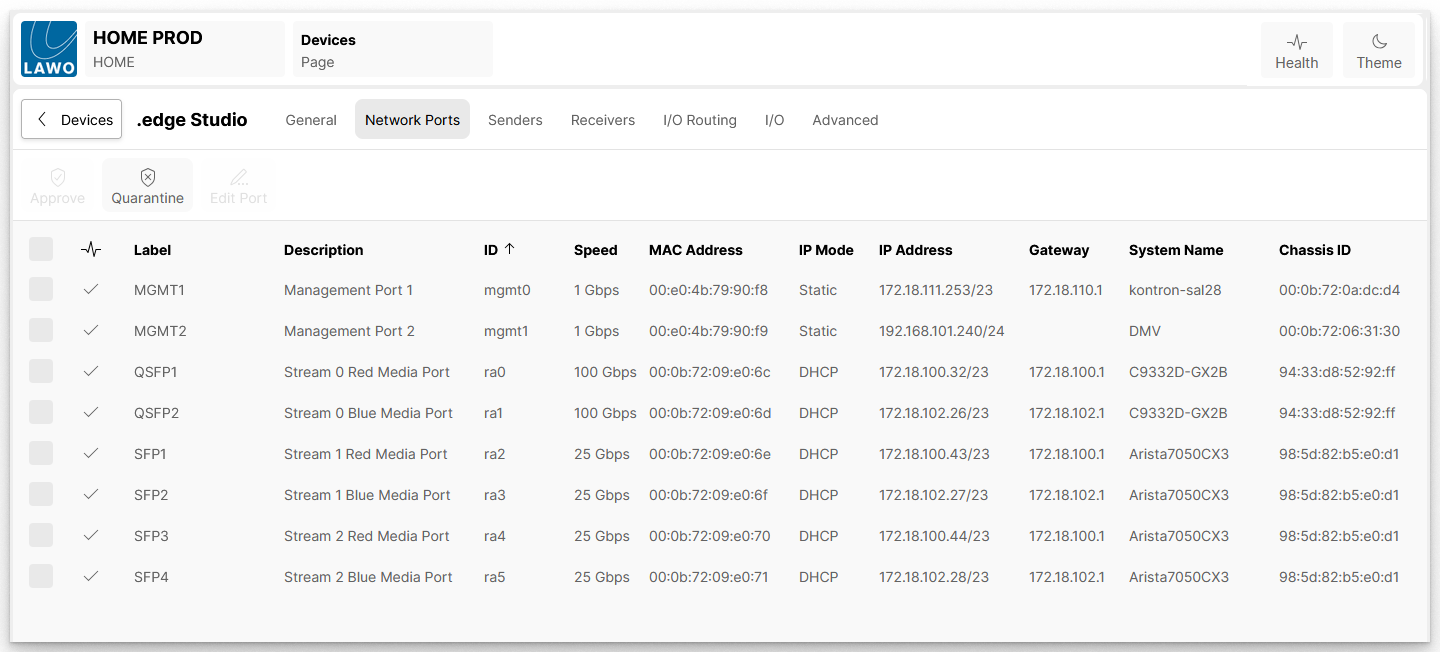The width and height of the screenshot is (1440, 652).
Task: Check the SFP4 row checkbox
Action: [41, 577]
